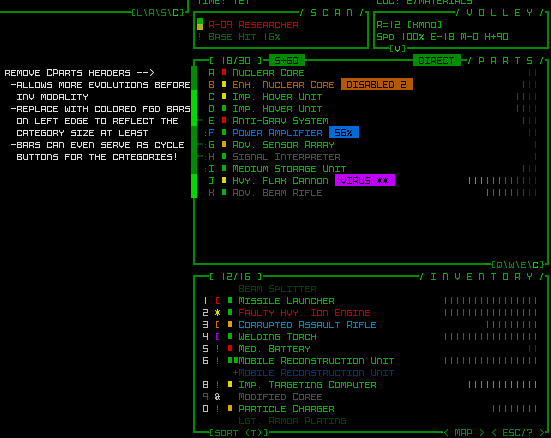Select the Mobile Reconstruction Unit in slot 6
The height and width of the screenshot is (438, 551).
pos(316,361)
